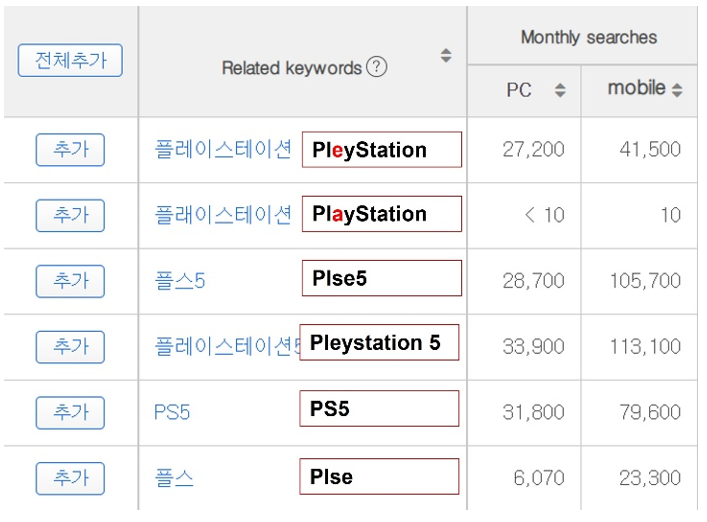
Task: Add keyword in the 33,900 PC searches row
Action: 70,347
